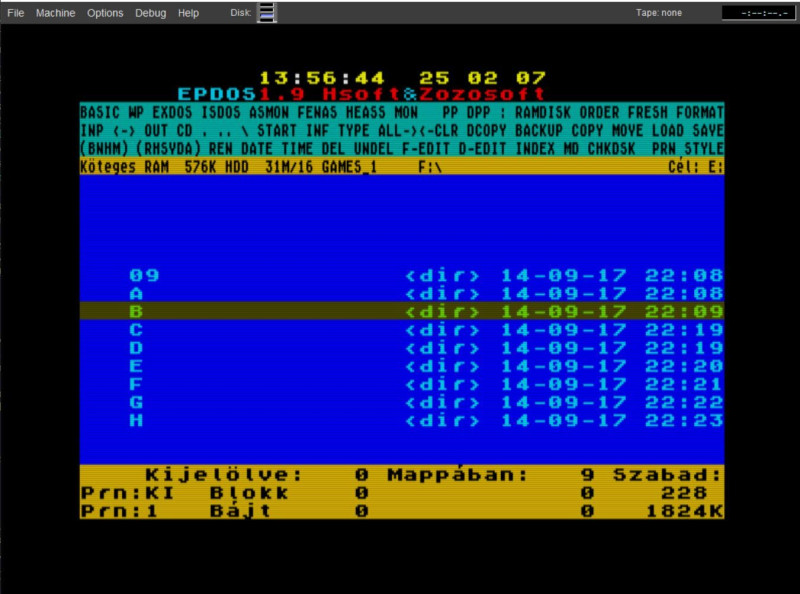Select the highlighted B directory entry
The height and width of the screenshot is (594, 800).
[x=402, y=312]
